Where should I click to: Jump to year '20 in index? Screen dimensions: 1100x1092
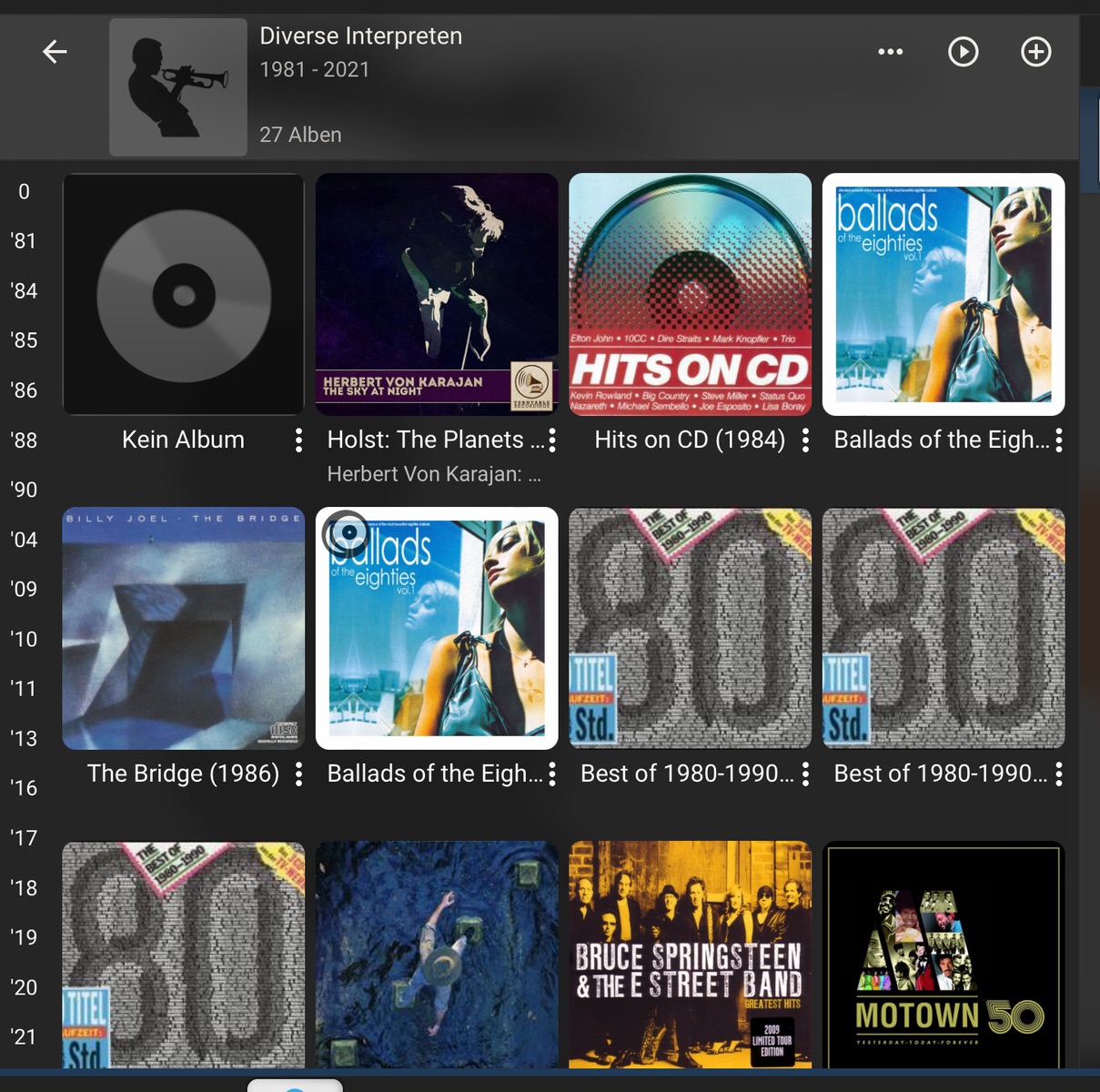pyautogui.click(x=24, y=987)
